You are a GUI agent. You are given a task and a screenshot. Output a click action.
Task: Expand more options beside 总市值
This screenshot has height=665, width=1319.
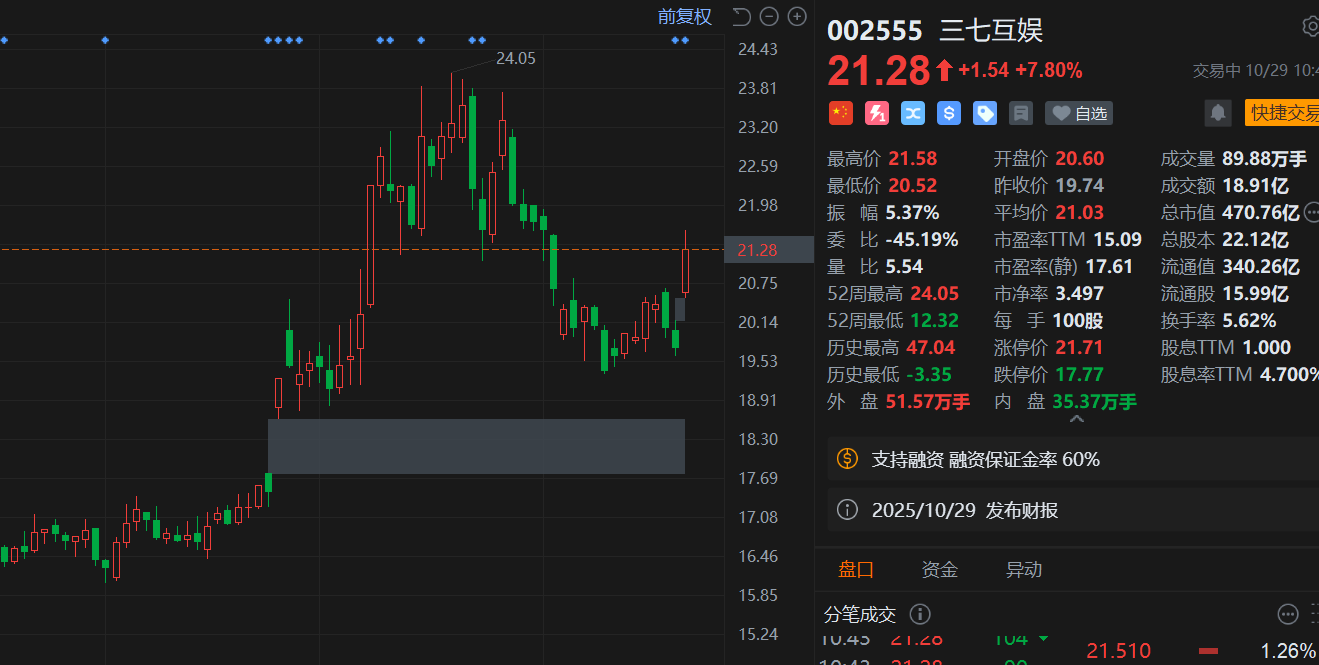(1311, 212)
